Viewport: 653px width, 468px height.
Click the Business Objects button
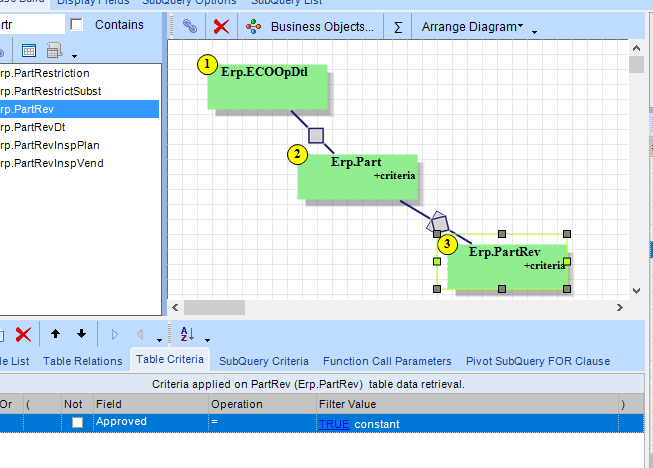click(x=311, y=27)
